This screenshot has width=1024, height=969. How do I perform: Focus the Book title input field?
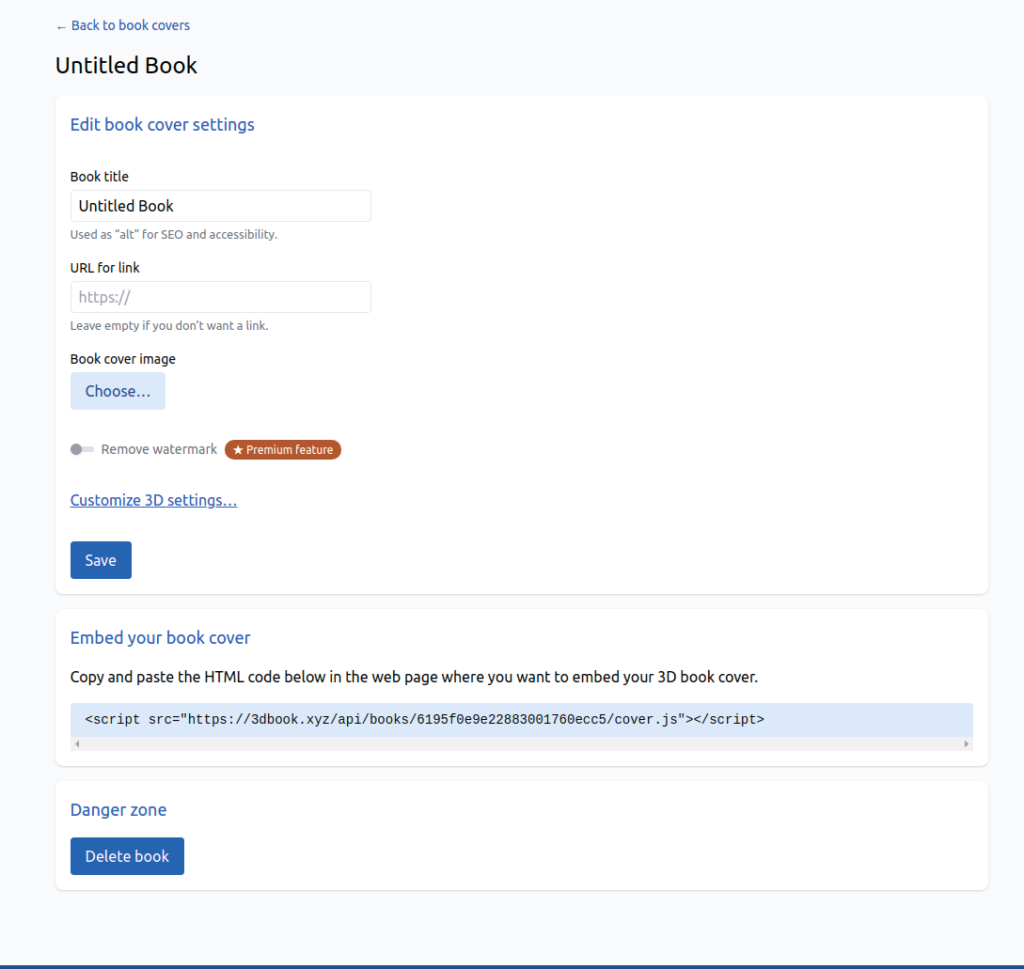(x=220, y=206)
